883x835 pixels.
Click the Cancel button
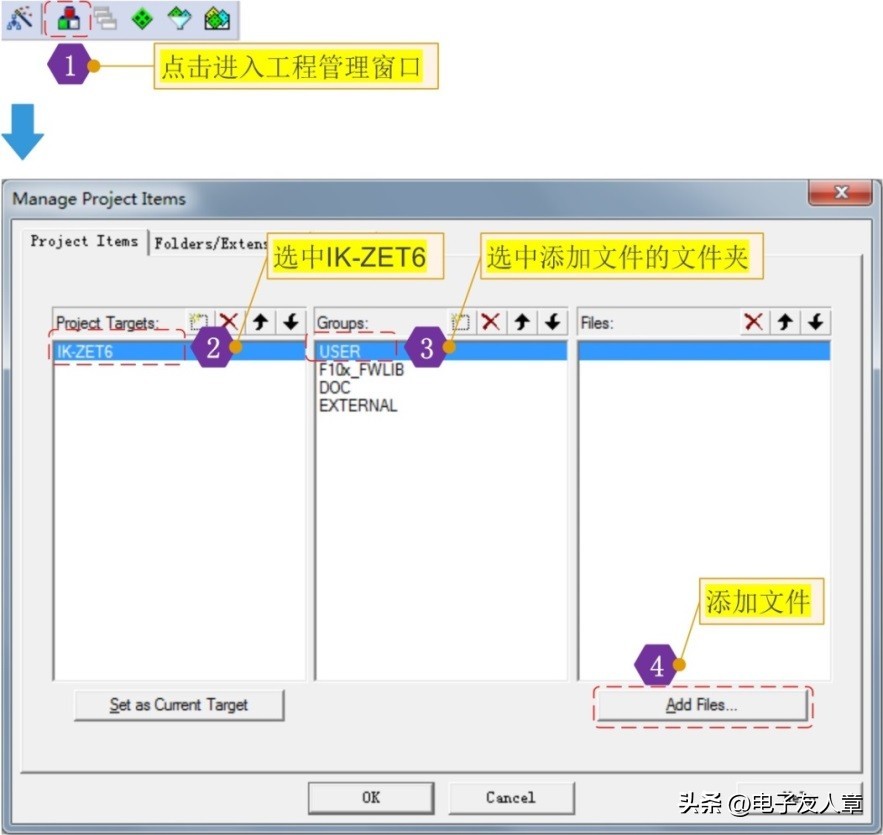click(511, 797)
